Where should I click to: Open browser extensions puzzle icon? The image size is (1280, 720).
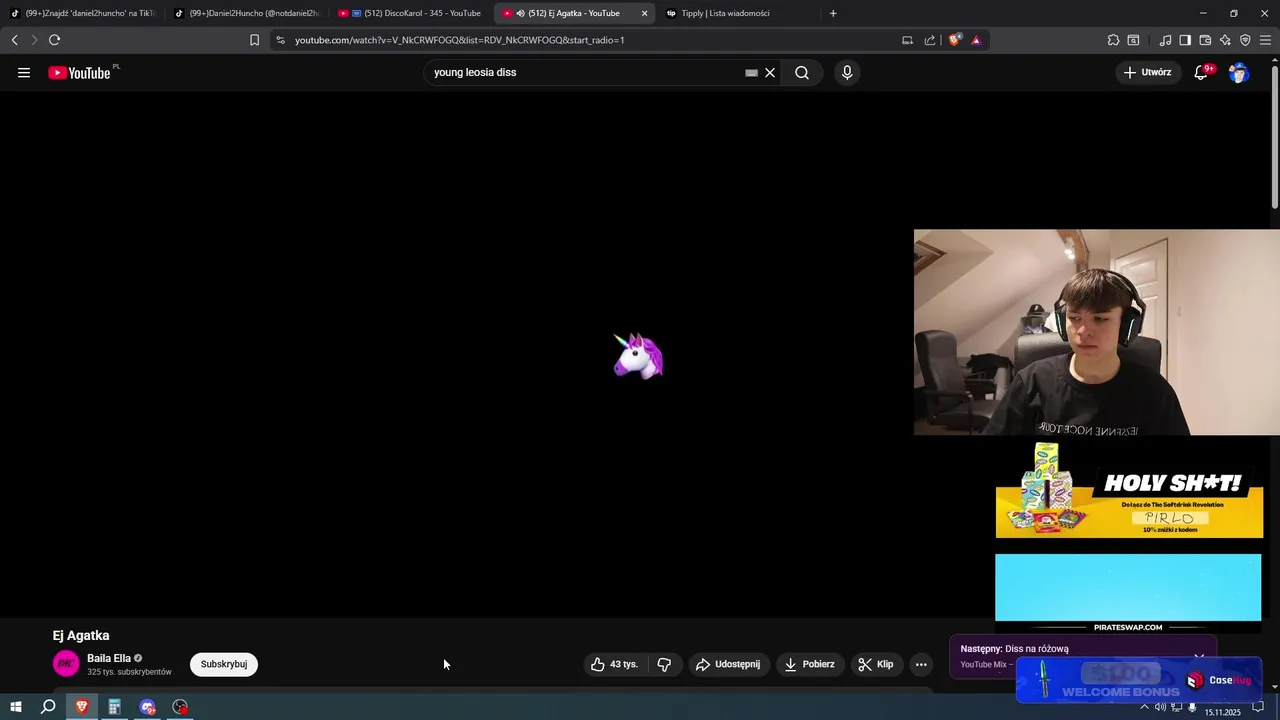(x=1113, y=40)
